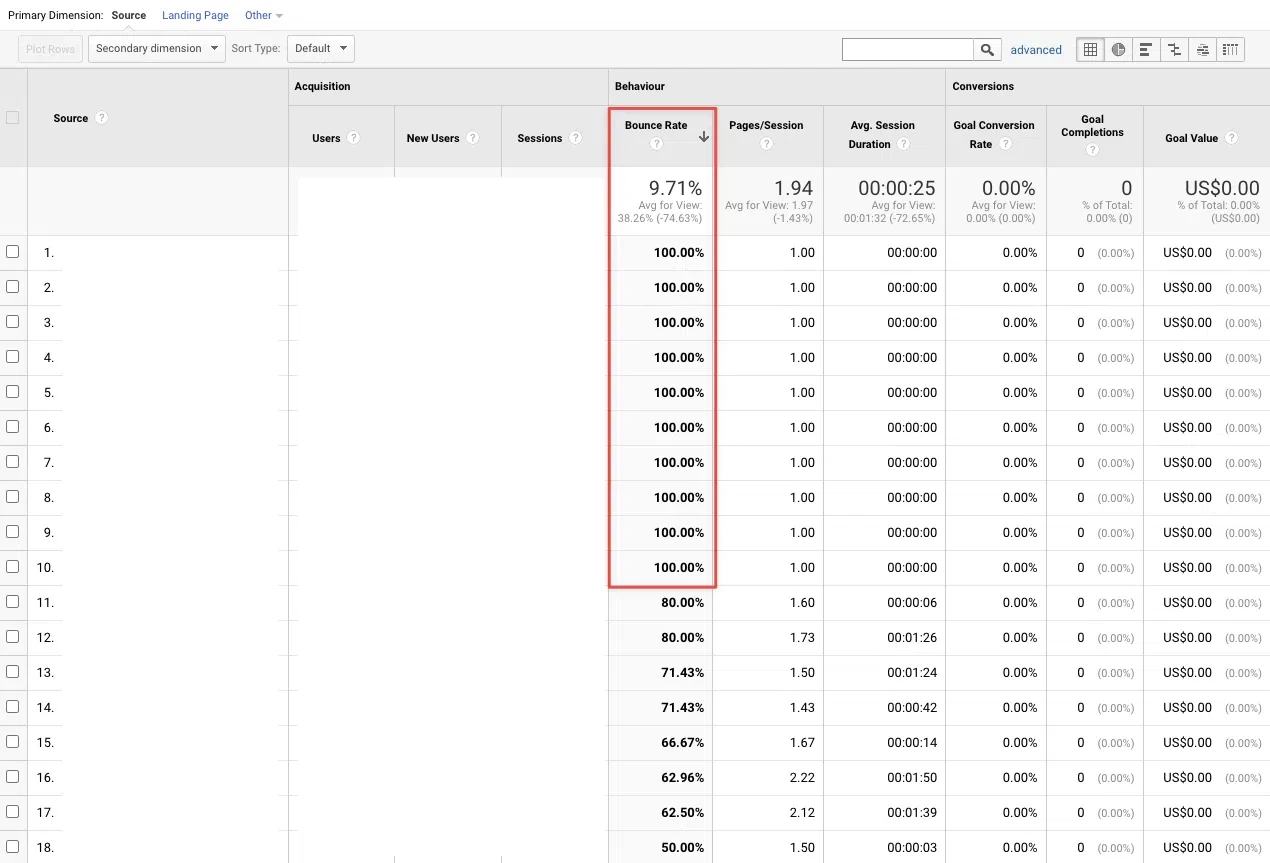Open the Performance bar view
1270x863 pixels.
click(1146, 49)
